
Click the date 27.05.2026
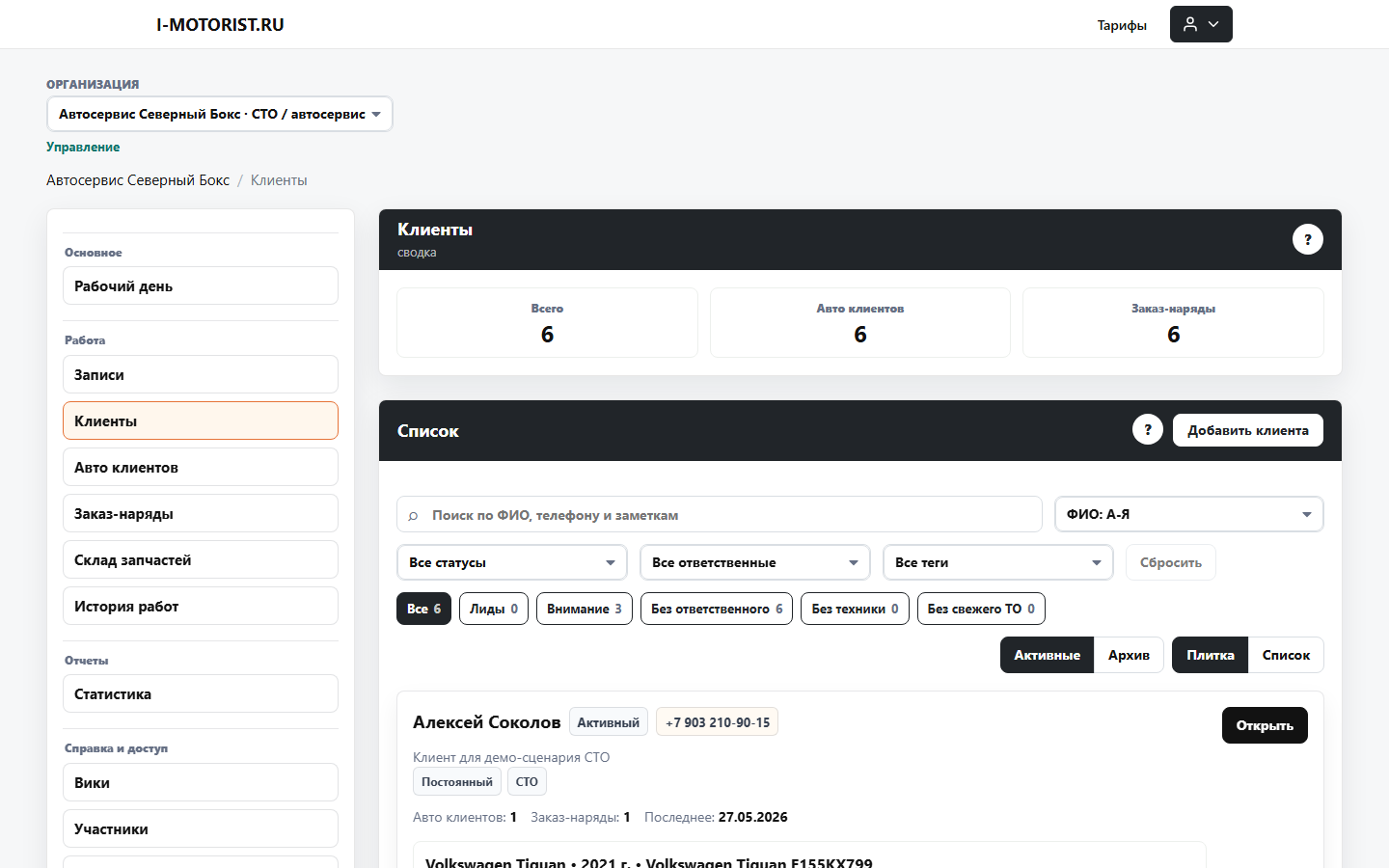(753, 817)
